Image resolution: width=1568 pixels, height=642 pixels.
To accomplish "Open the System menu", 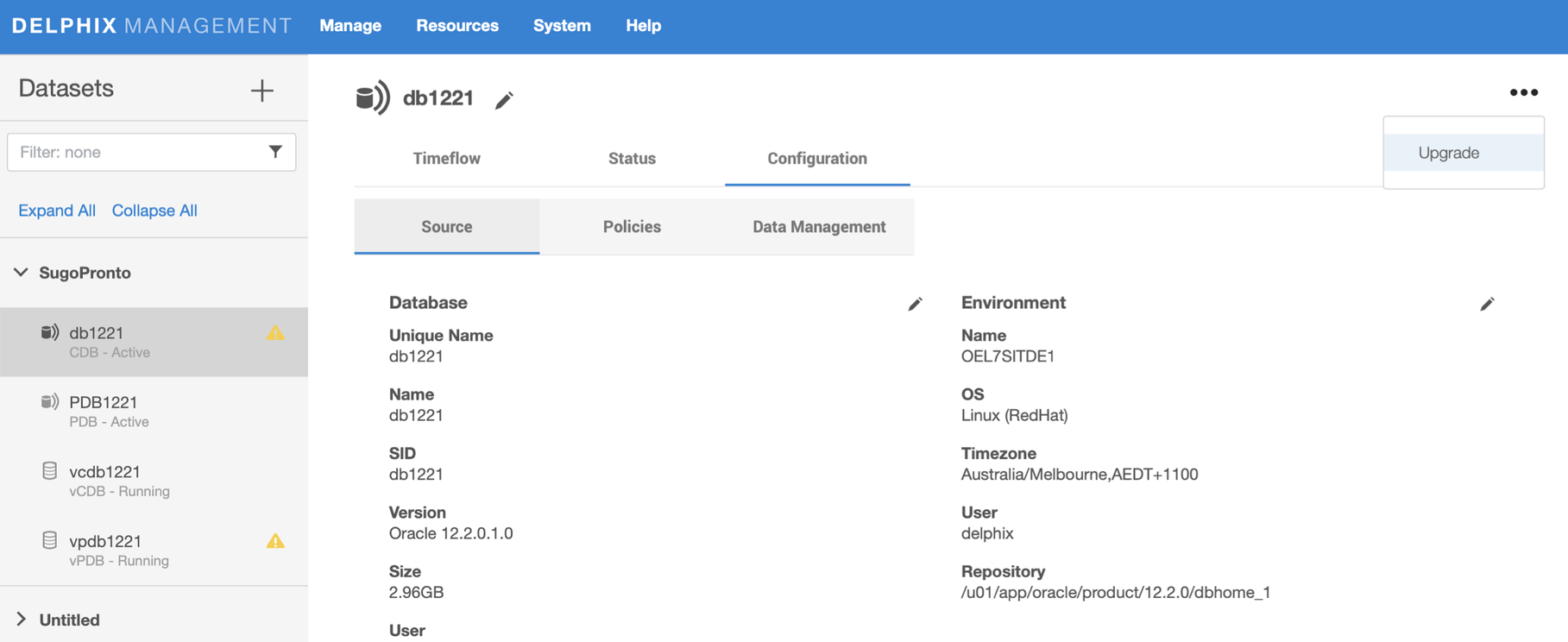I will pos(562,26).
